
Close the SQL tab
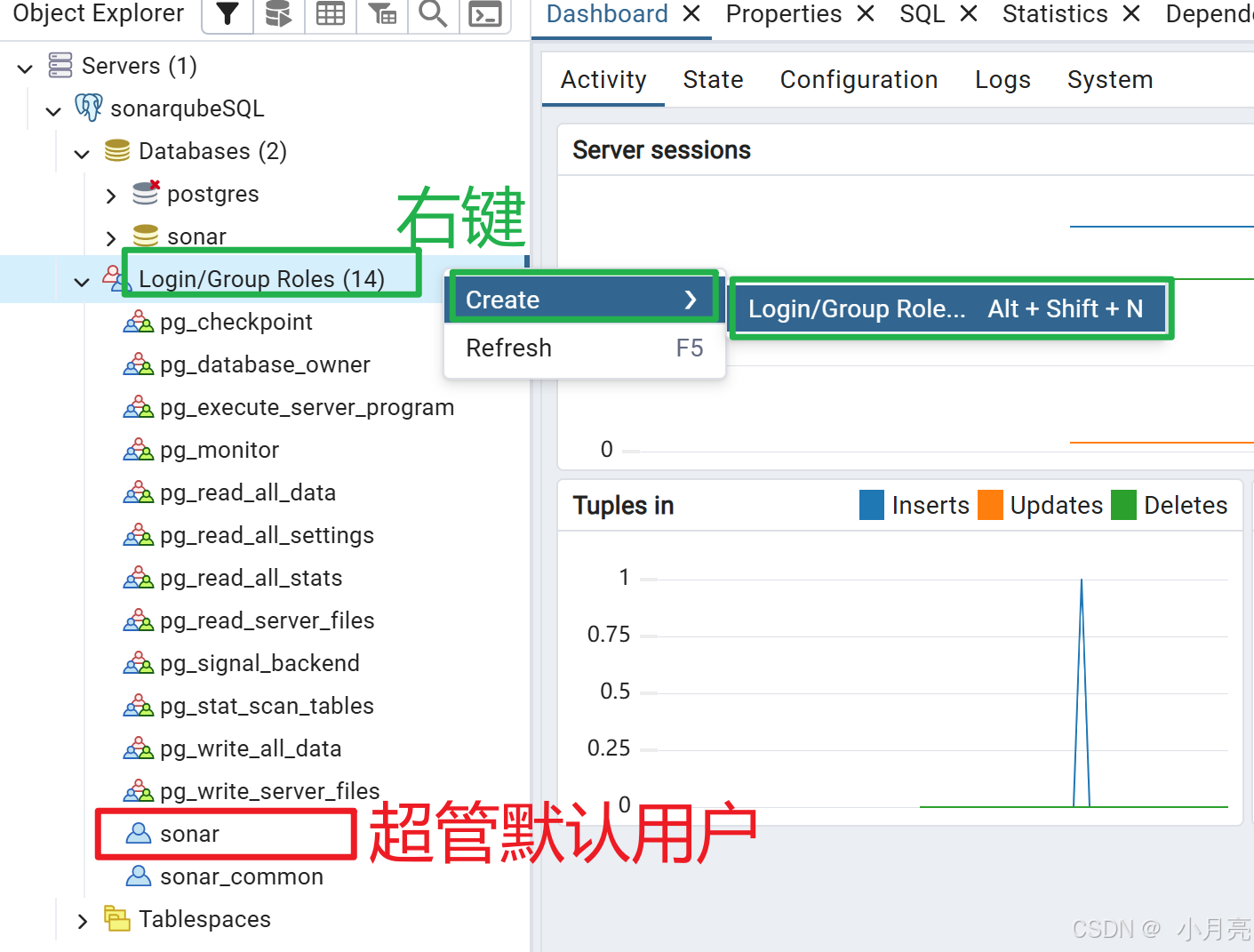[969, 13]
